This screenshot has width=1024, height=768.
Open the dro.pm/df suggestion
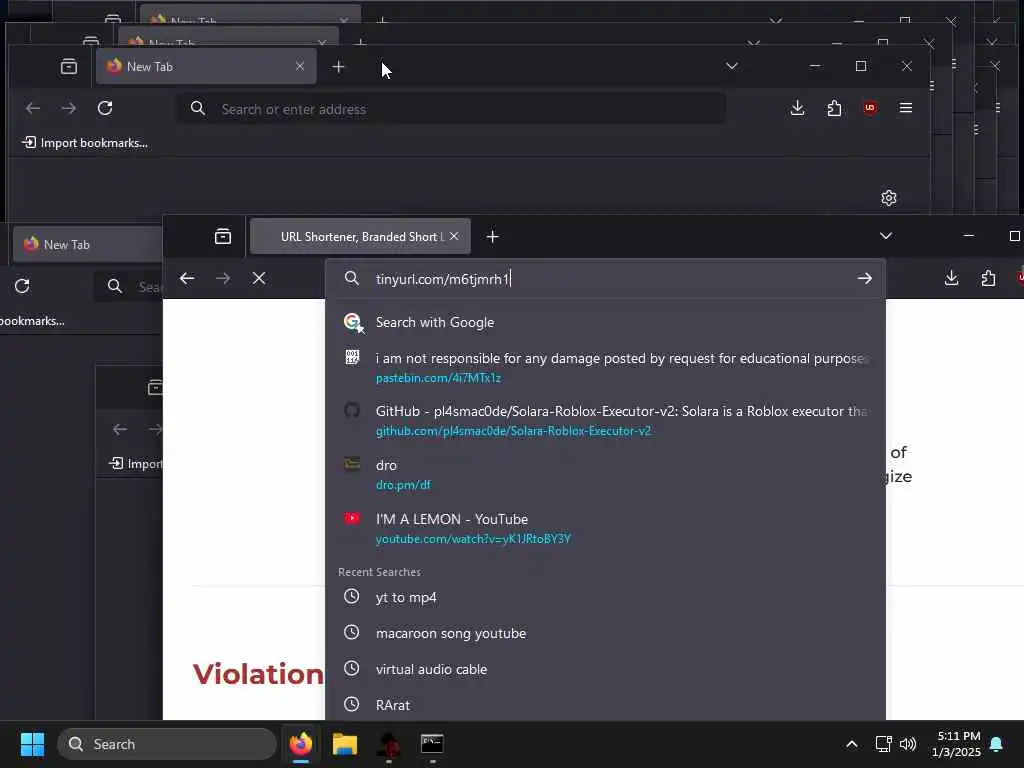605,475
